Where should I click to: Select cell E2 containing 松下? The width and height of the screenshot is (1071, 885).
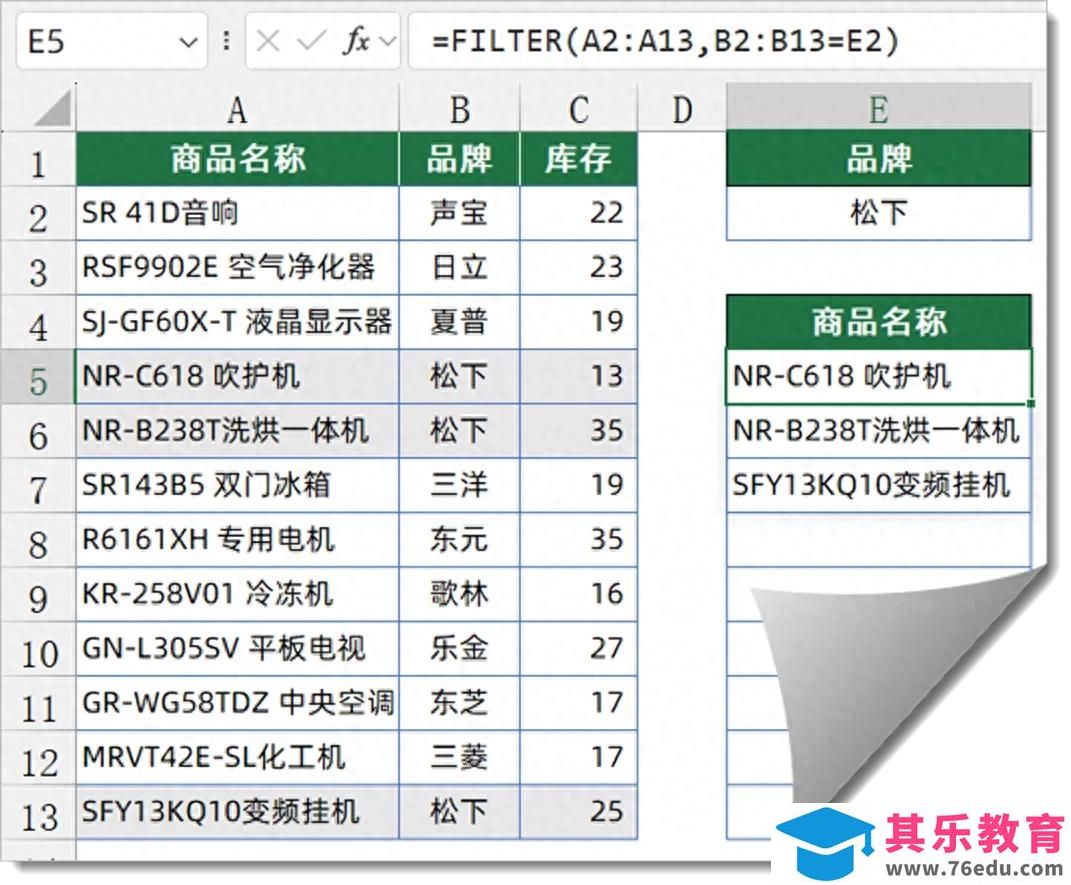tap(878, 213)
